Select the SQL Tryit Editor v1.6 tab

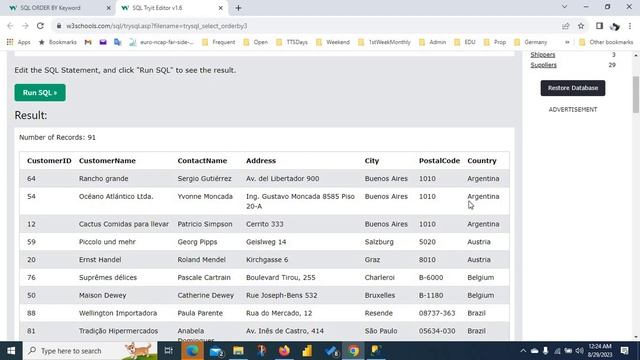[157, 8]
